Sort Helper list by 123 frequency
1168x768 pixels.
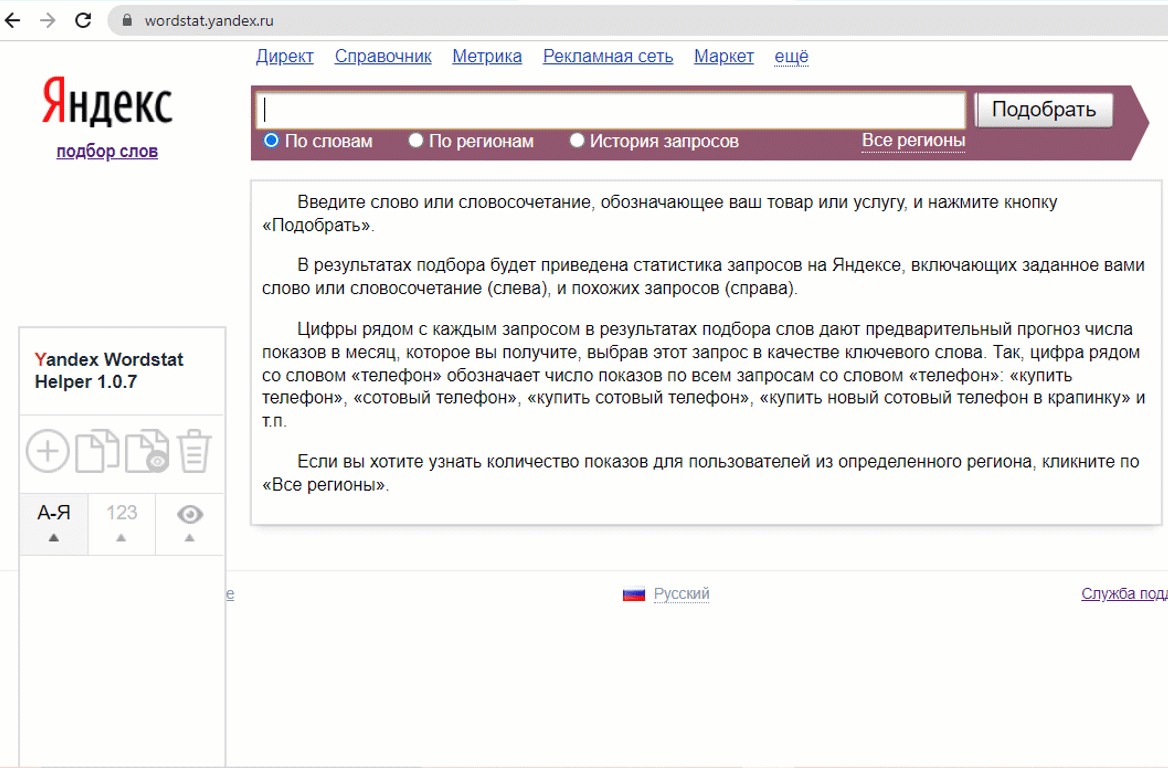click(121, 524)
